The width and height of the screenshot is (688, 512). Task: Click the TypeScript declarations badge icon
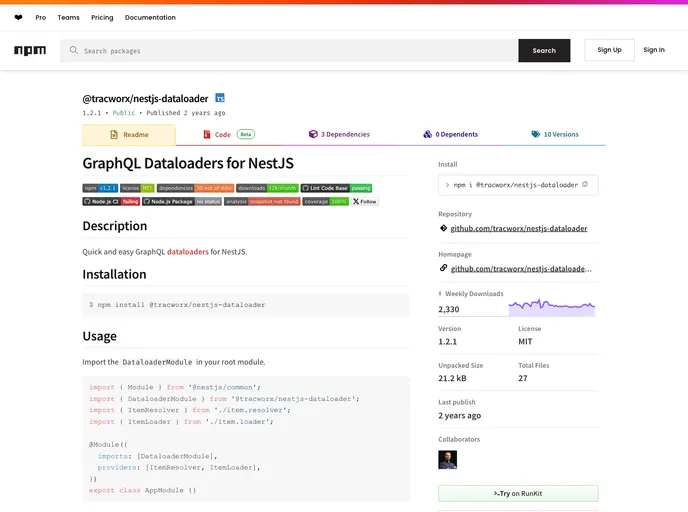point(220,98)
